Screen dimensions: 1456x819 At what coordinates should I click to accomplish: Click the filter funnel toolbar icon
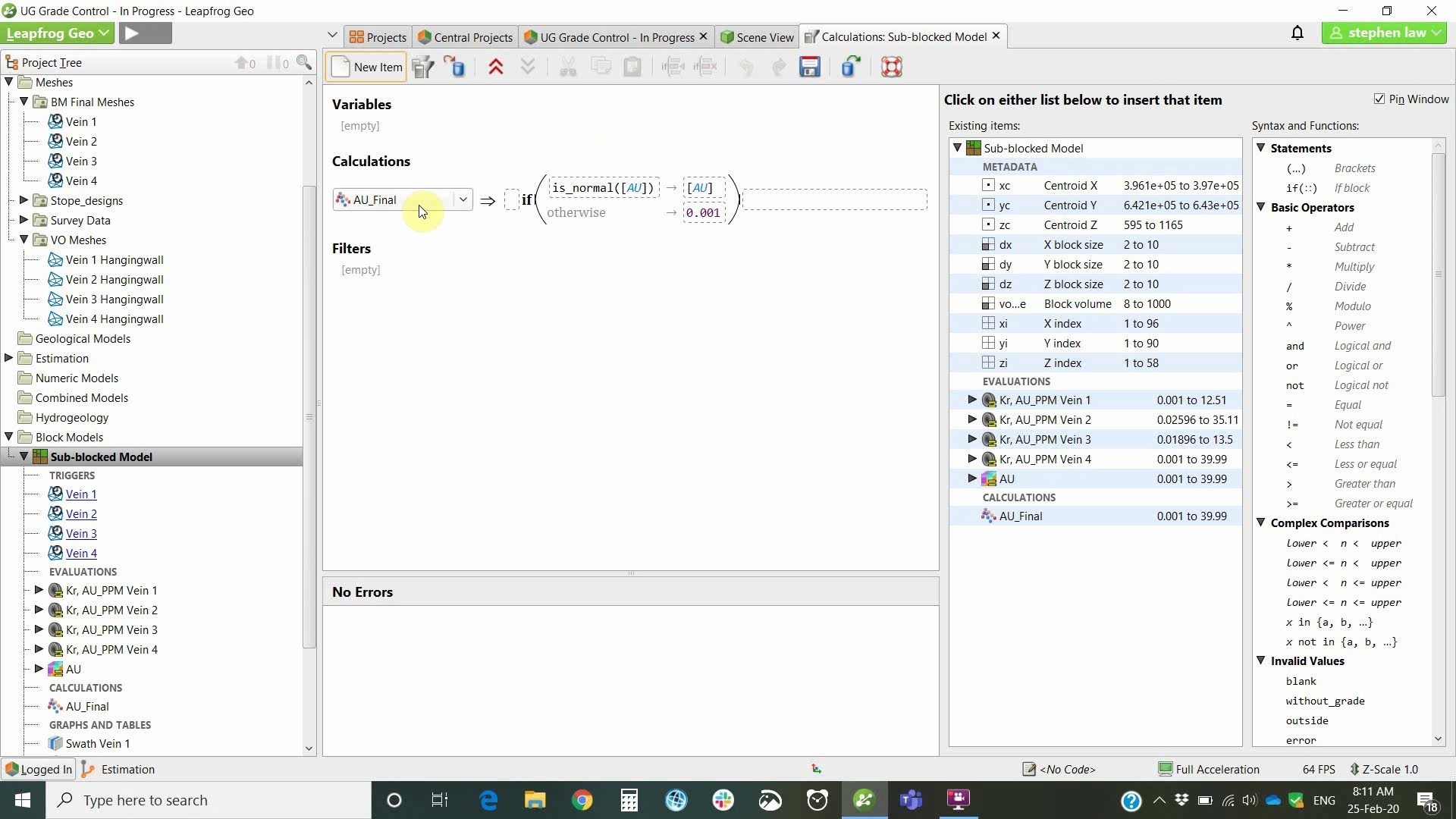tap(423, 67)
